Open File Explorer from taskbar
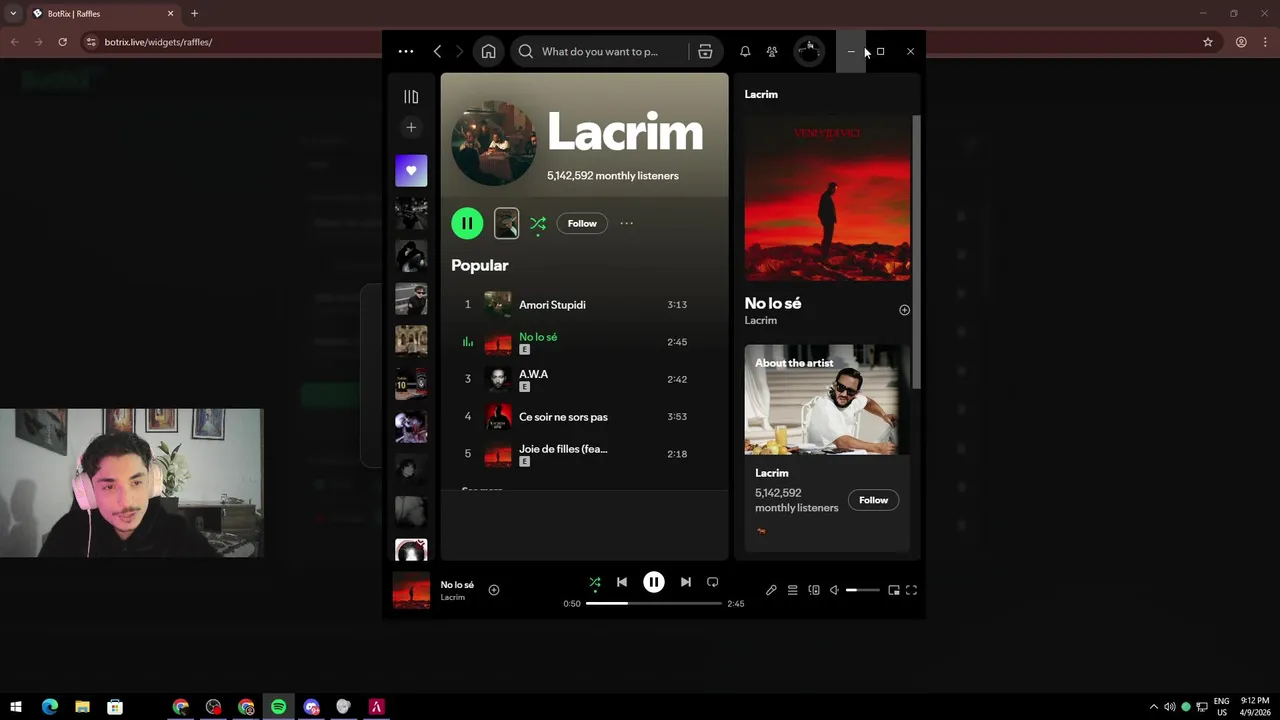 click(x=82, y=707)
